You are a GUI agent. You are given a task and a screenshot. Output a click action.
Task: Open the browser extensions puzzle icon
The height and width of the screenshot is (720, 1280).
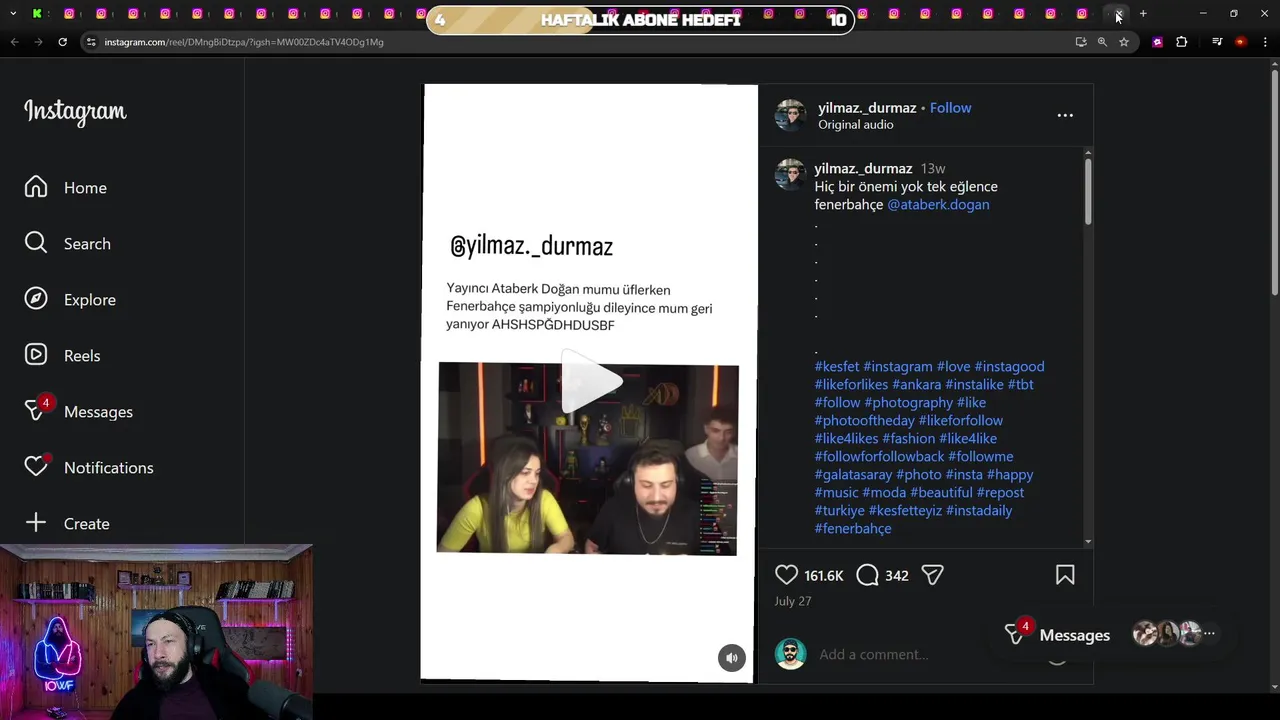coord(1182,42)
